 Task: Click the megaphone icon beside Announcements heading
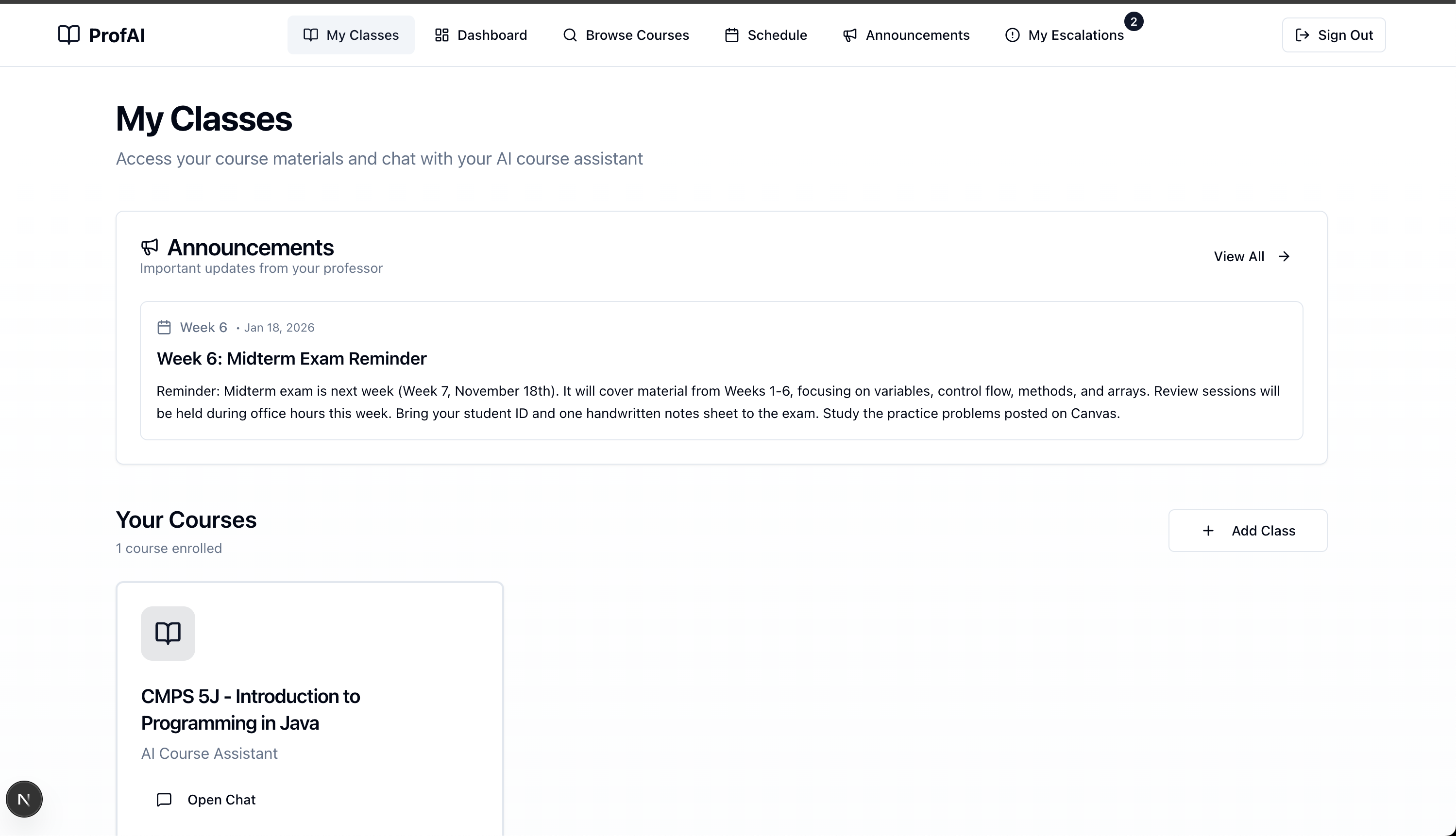pyautogui.click(x=149, y=247)
